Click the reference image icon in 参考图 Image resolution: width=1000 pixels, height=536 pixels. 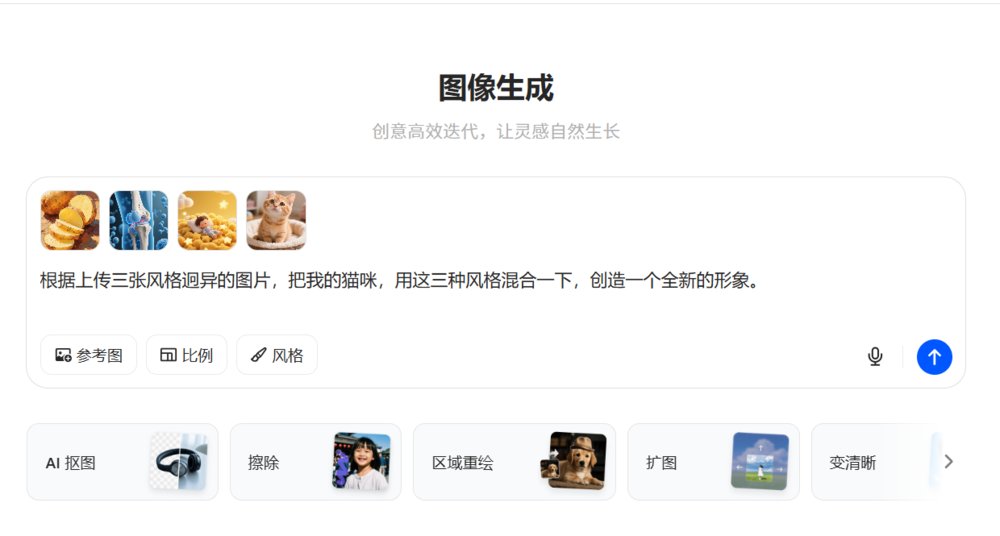[x=62, y=355]
